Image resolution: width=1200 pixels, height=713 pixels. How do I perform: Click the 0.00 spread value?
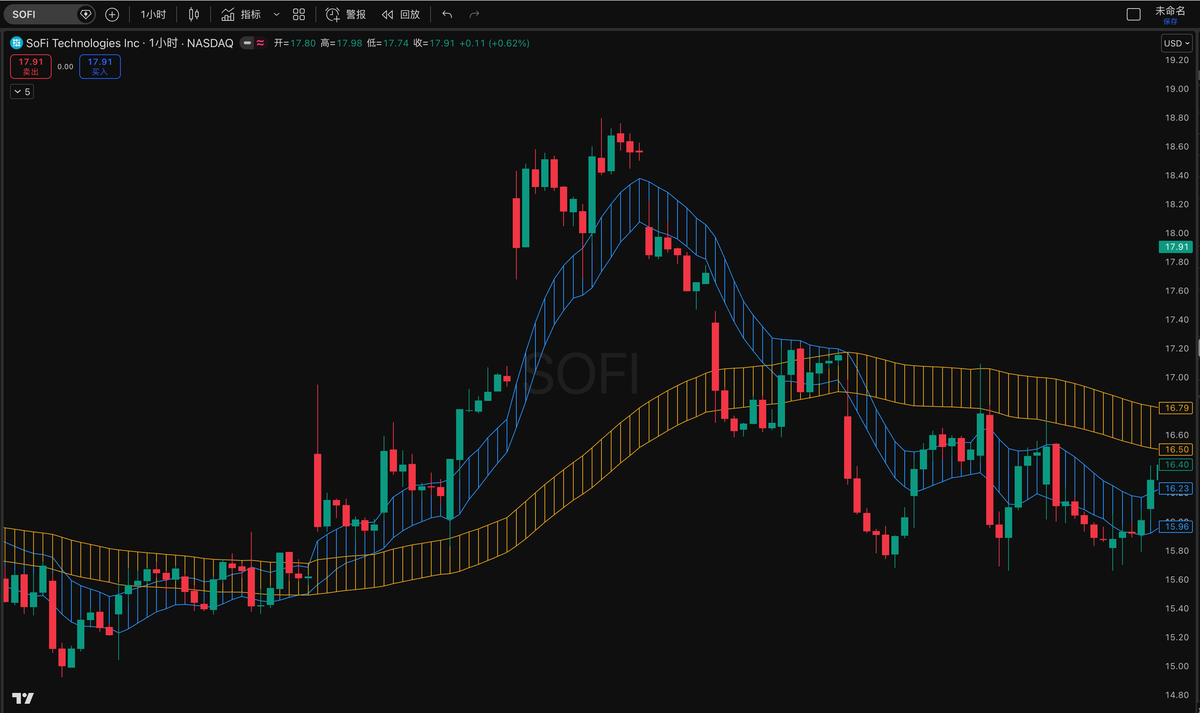tap(65, 66)
